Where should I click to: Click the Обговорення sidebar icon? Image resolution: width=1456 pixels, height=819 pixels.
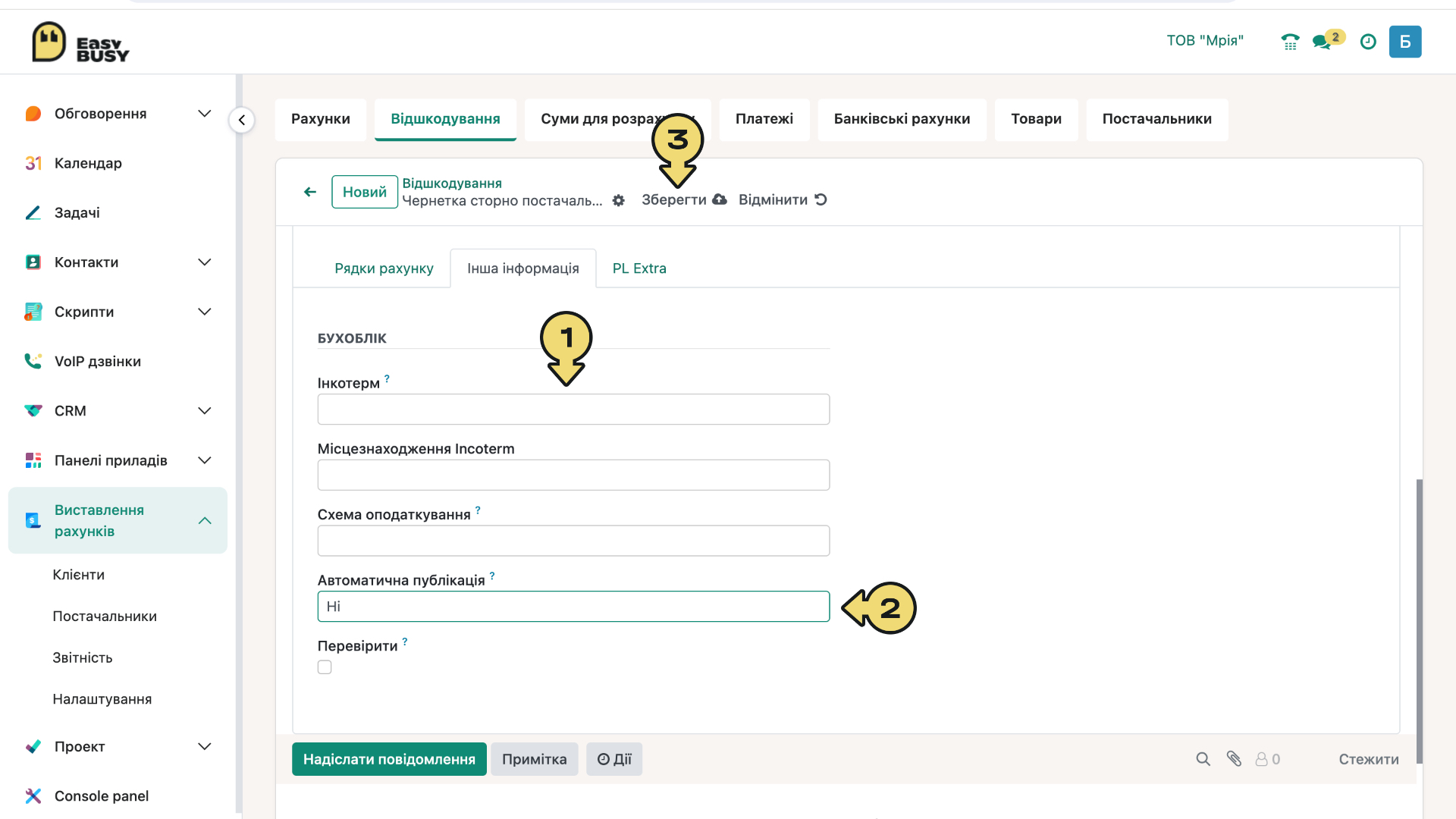33,114
